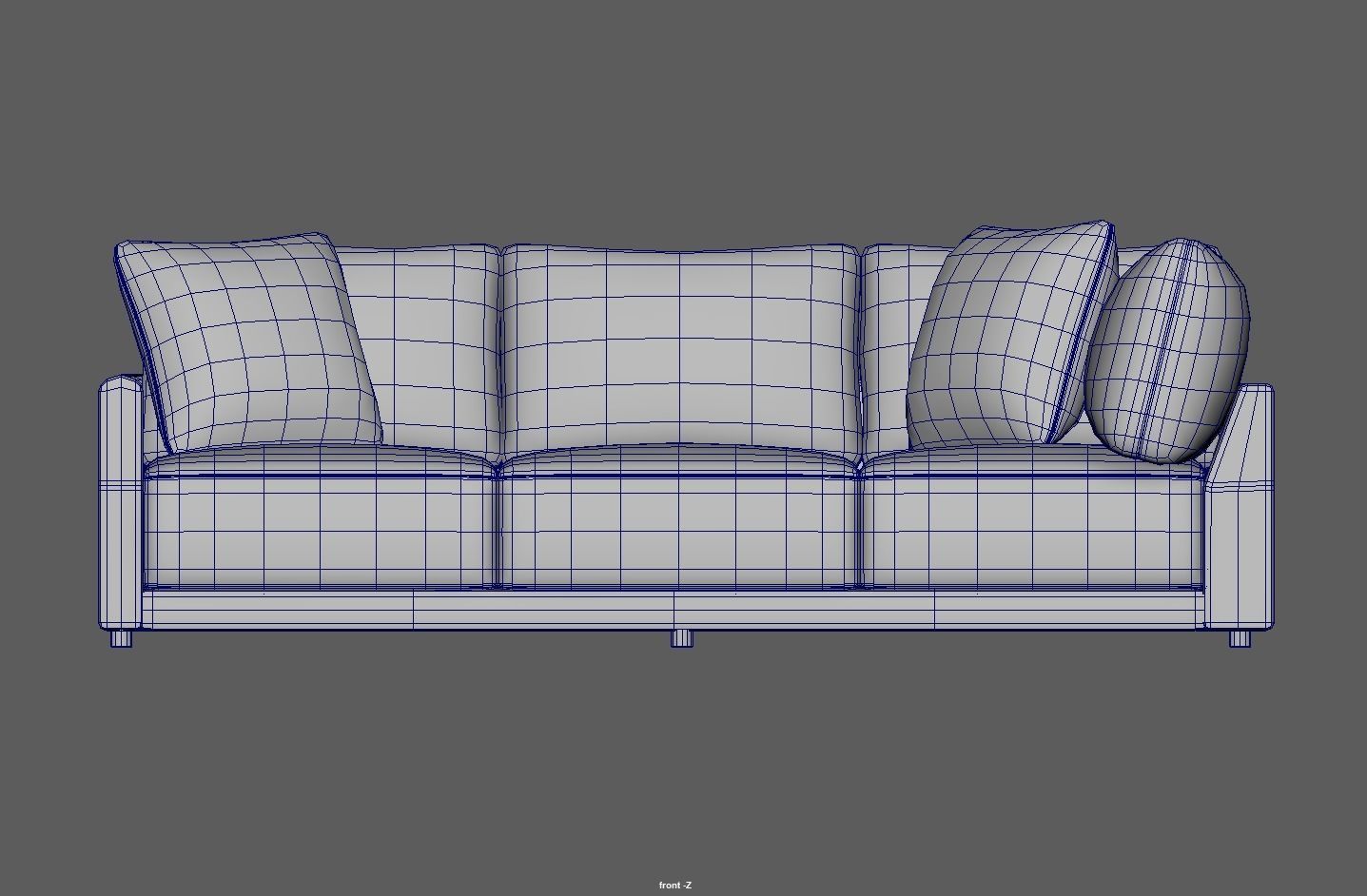Select the center sofa leg
The width and height of the screenshot is (1367, 896).
pos(682,638)
